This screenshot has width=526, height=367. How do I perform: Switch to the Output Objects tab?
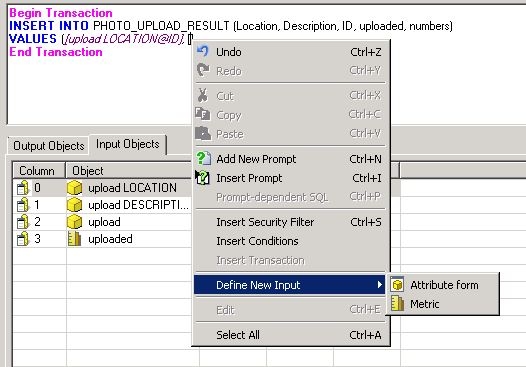pyautogui.click(x=49, y=146)
